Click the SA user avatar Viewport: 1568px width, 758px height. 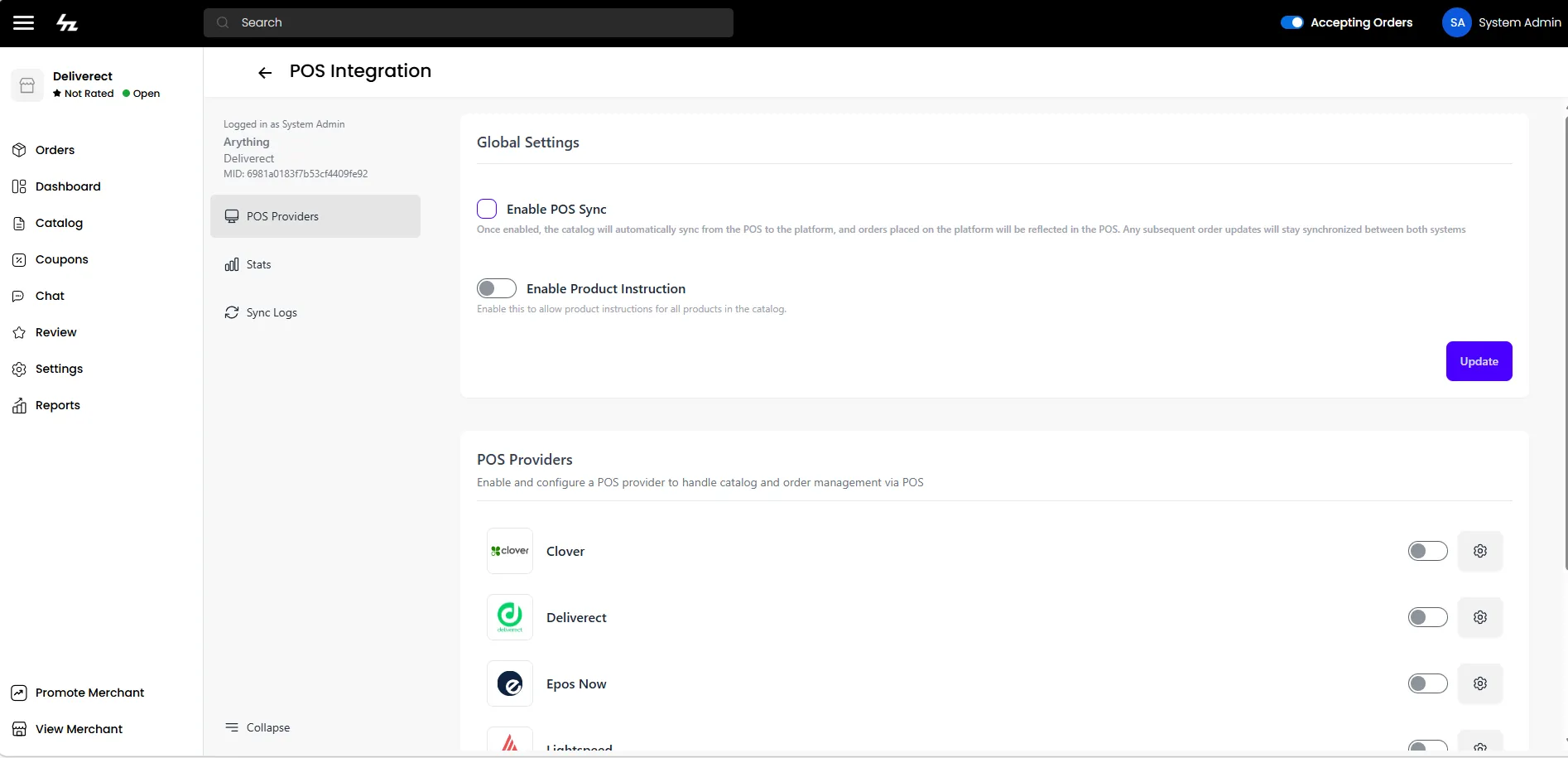coord(1457,22)
